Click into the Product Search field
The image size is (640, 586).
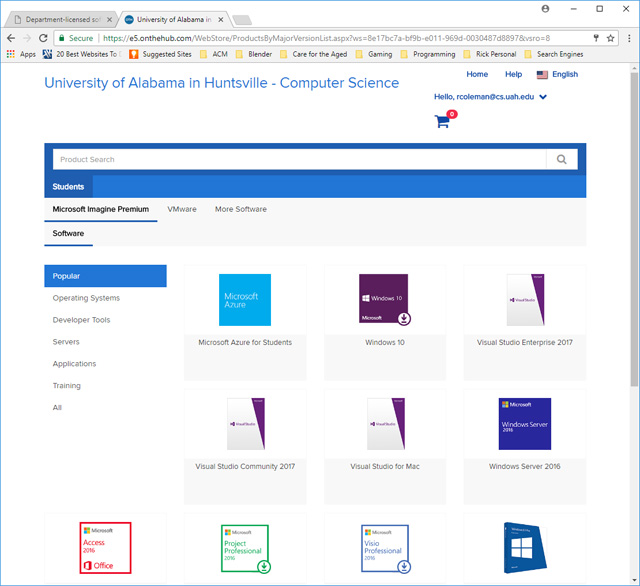coord(298,159)
